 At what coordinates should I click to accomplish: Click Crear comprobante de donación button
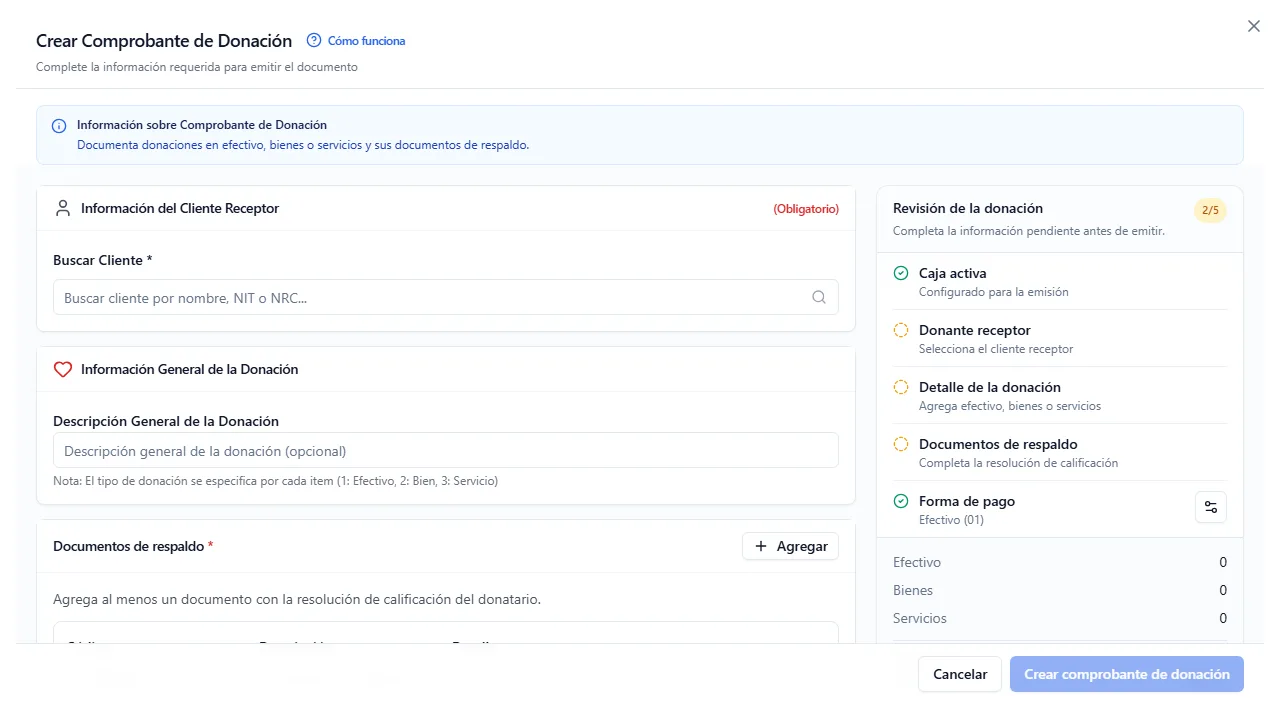pos(1127,674)
